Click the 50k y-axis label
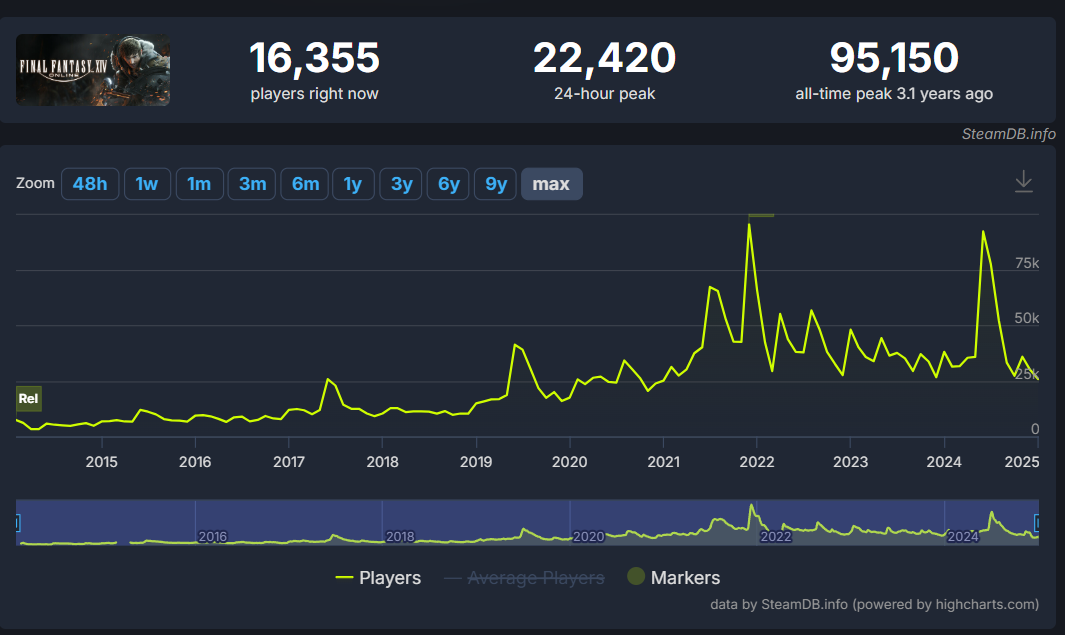The image size is (1065, 635). click(1027, 319)
